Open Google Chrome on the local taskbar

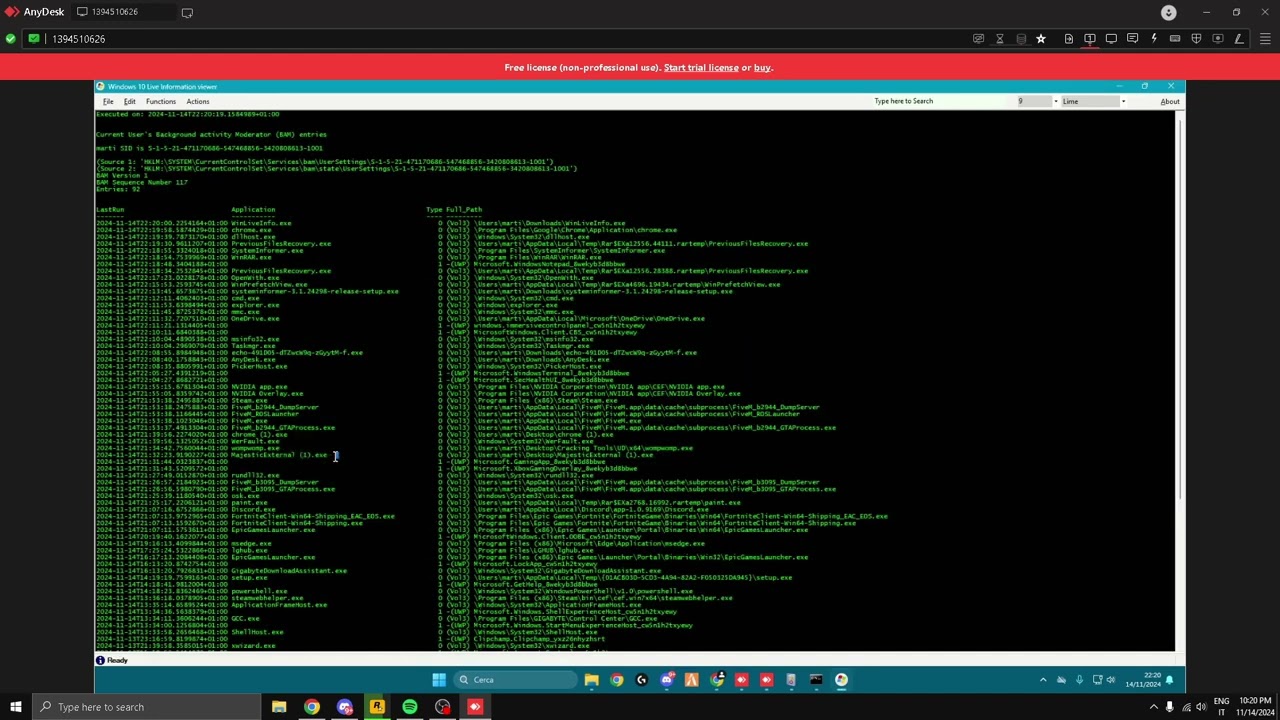pos(312,707)
